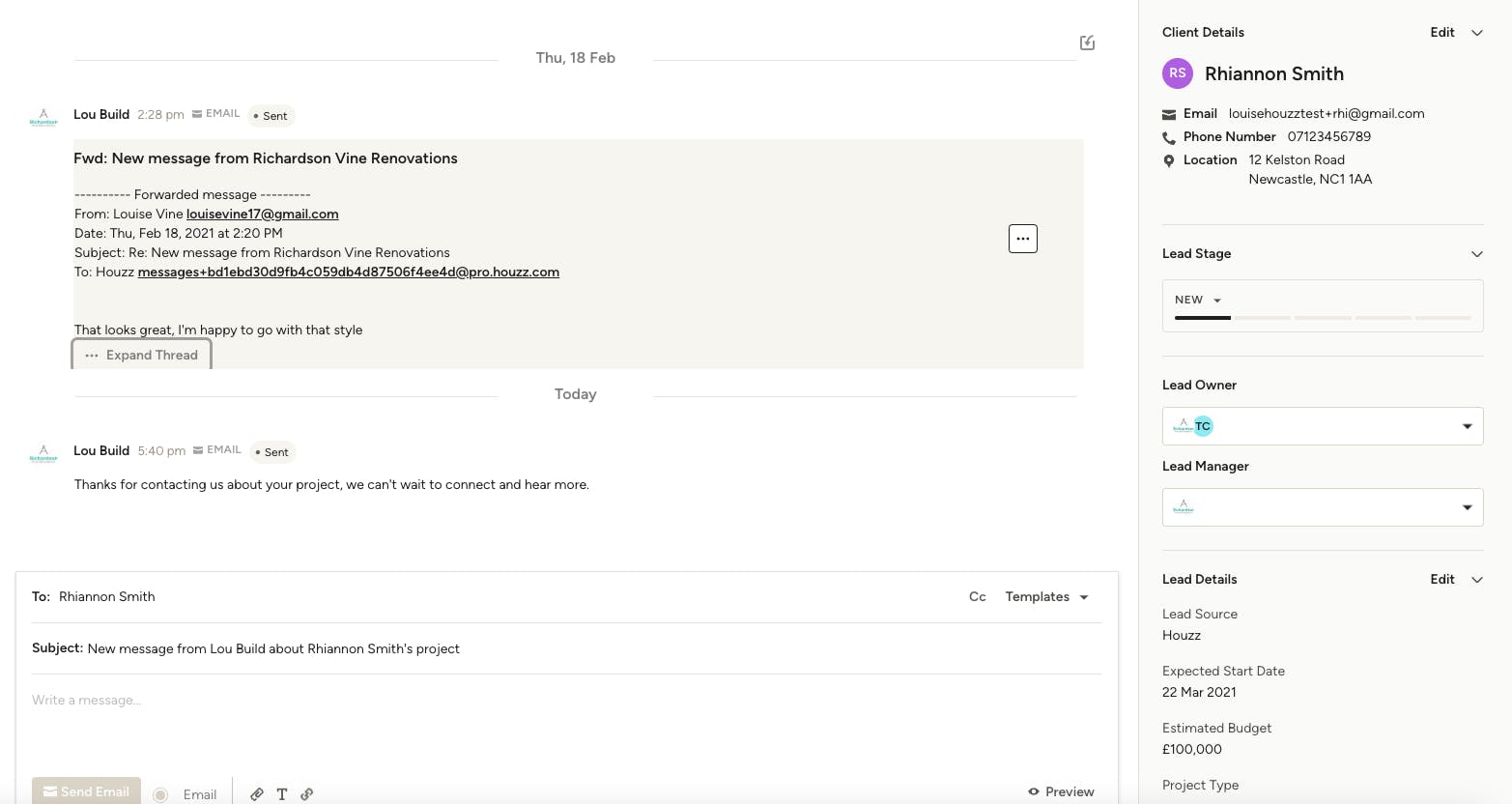Select the Email radio button
The width and height of the screenshot is (1512, 804).
[x=160, y=794]
